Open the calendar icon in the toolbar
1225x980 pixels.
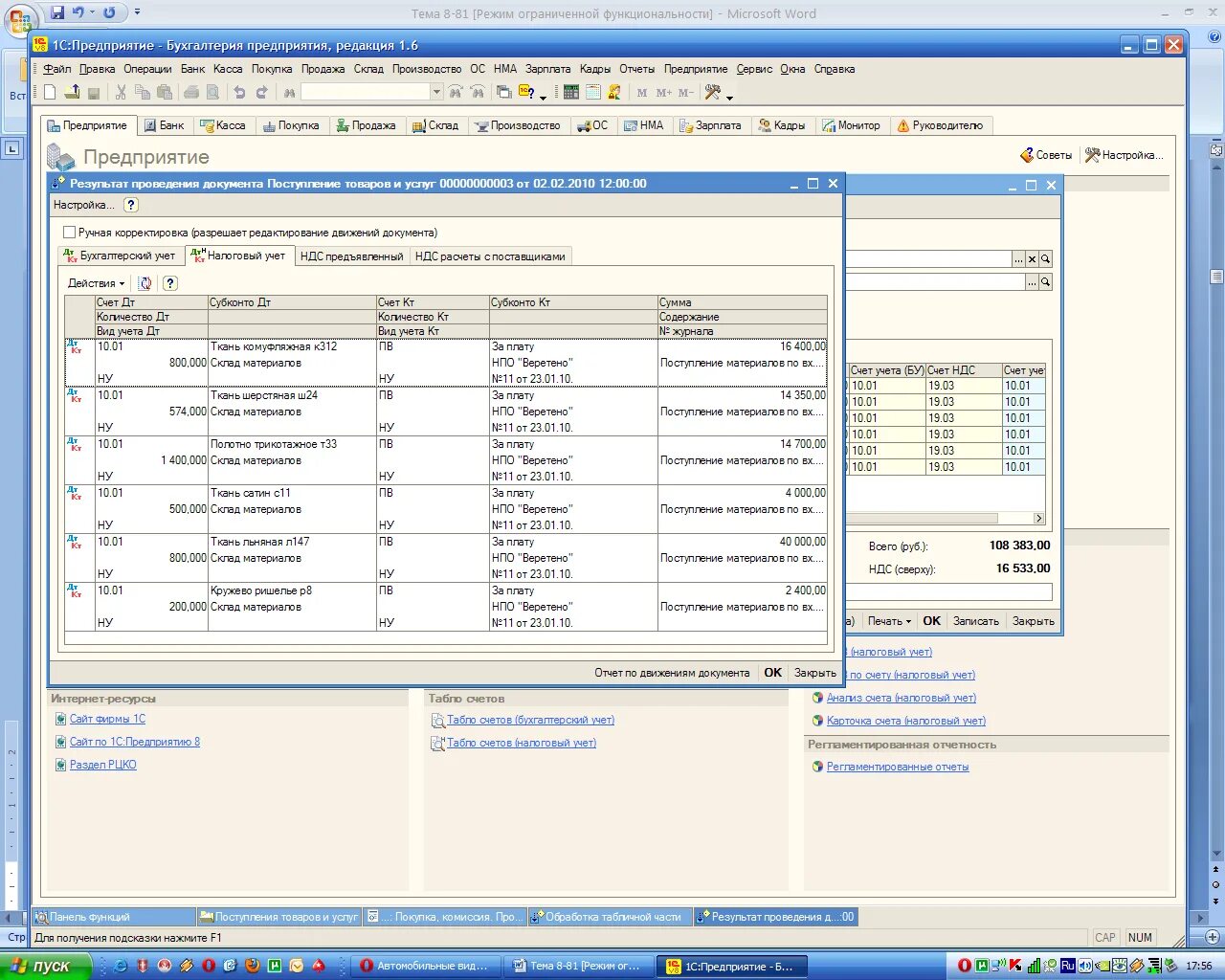pyautogui.click(x=592, y=92)
